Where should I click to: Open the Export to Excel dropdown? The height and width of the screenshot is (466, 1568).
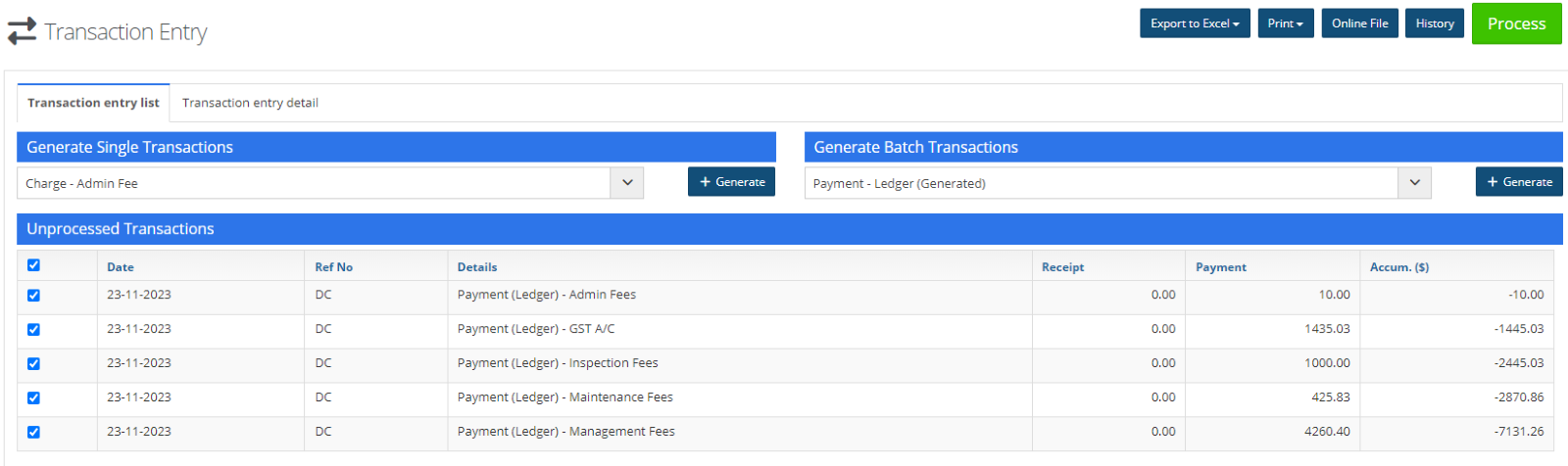pyautogui.click(x=1195, y=23)
